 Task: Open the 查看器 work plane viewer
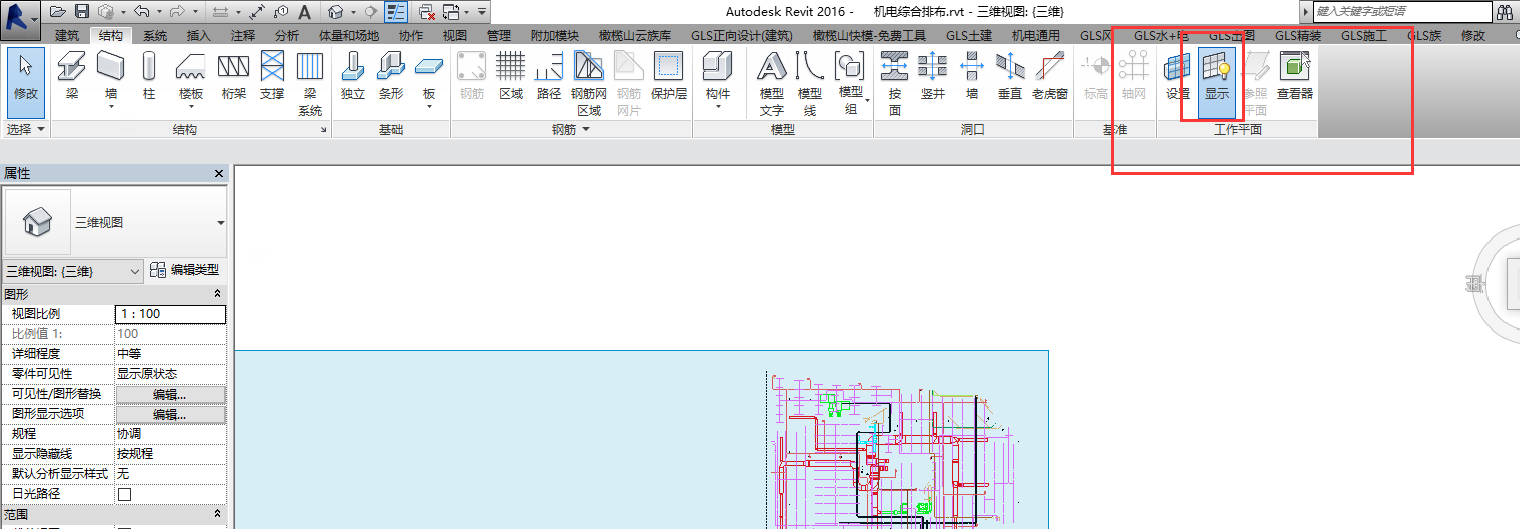(1295, 77)
